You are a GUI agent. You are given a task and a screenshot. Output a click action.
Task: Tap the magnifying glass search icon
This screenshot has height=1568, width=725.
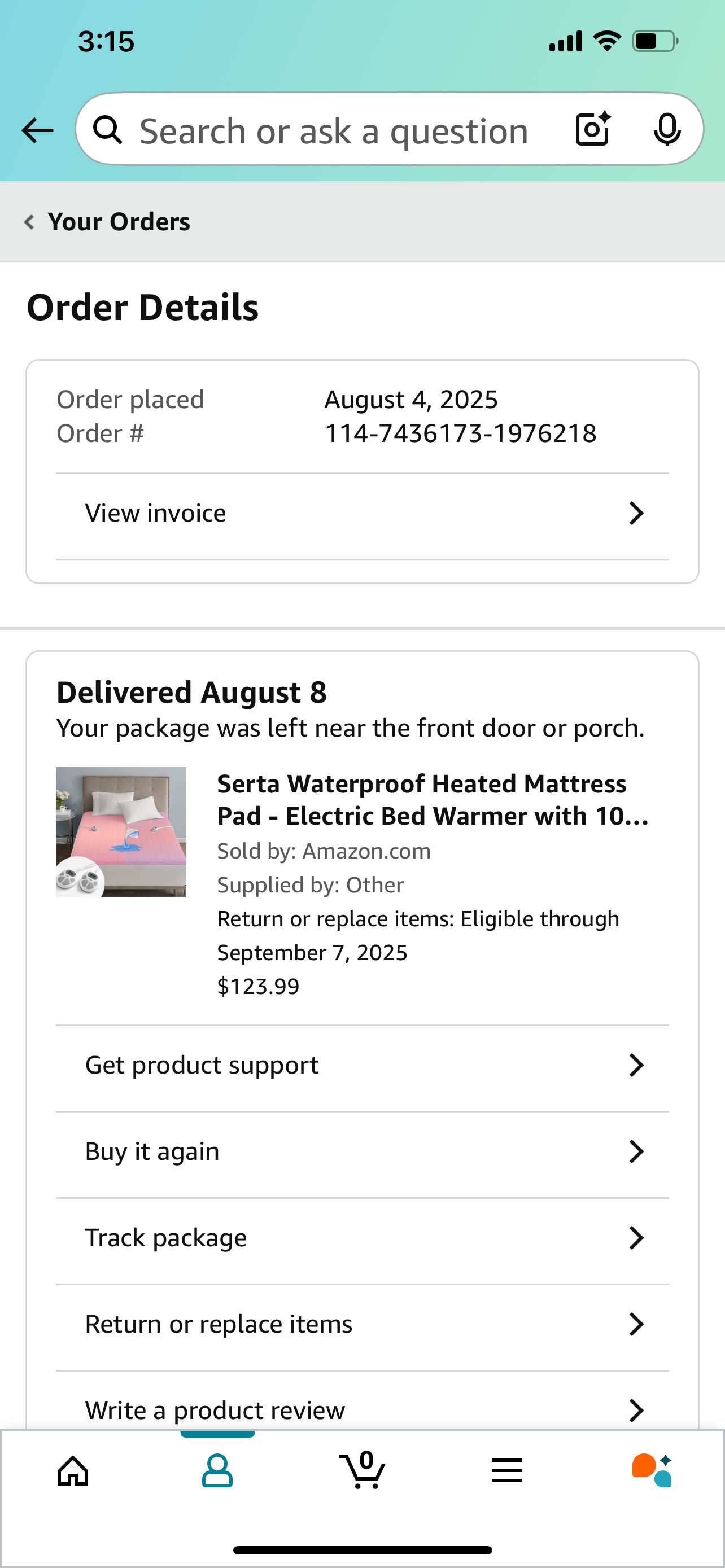108,129
